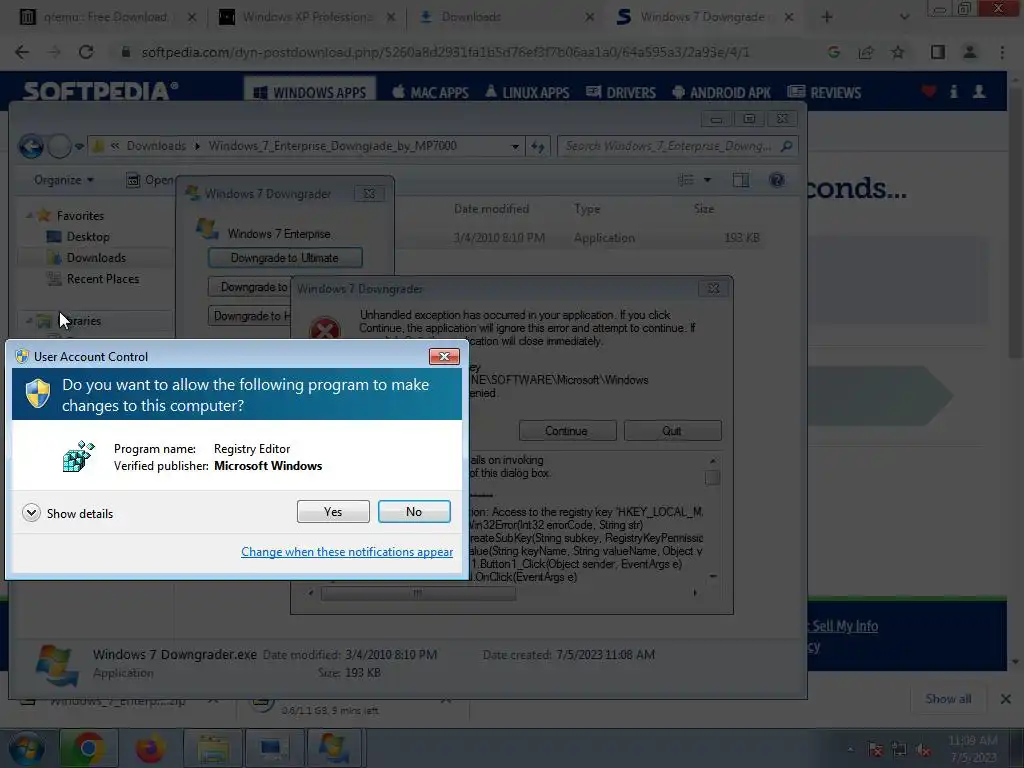This screenshot has height=768, width=1024.
Task: Sort by Type column header
Action: (587, 209)
